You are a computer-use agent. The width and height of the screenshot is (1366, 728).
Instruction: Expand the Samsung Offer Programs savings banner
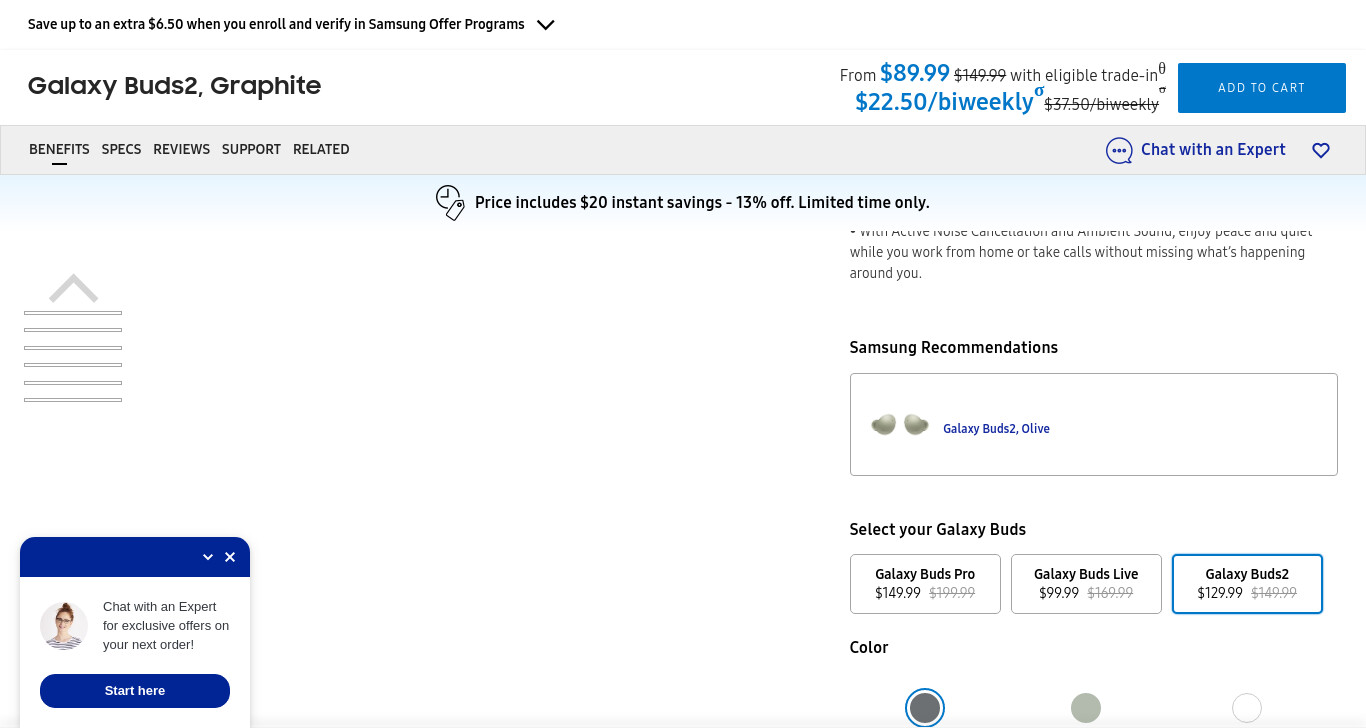click(545, 25)
